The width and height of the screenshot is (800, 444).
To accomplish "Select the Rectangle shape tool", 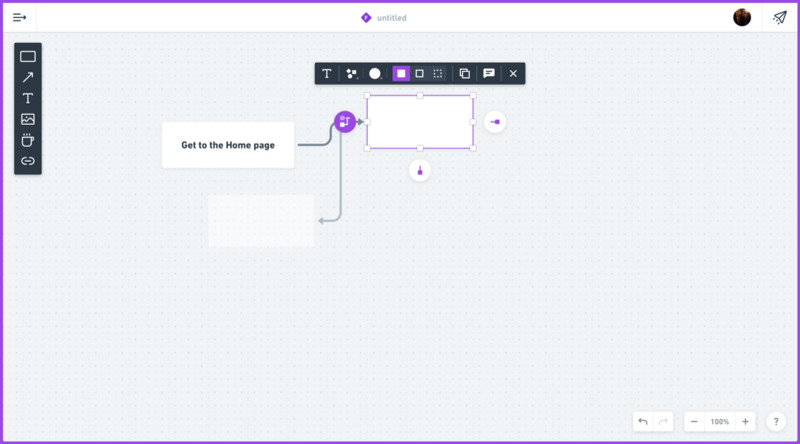I will tap(28, 56).
